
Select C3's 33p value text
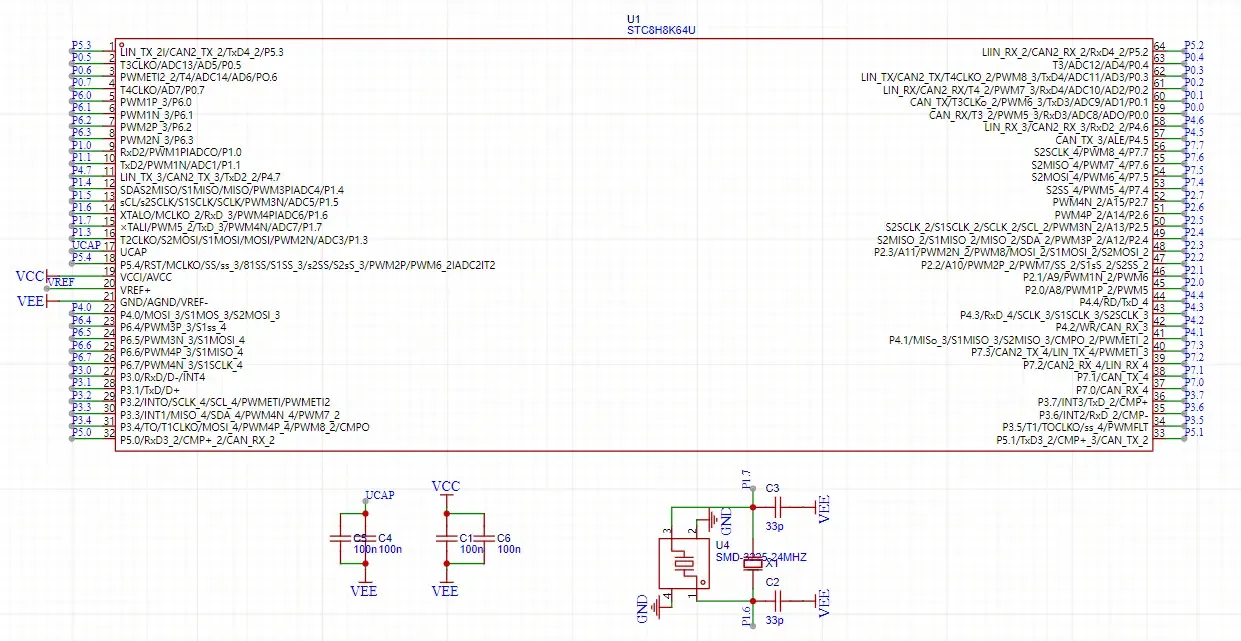click(x=774, y=525)
